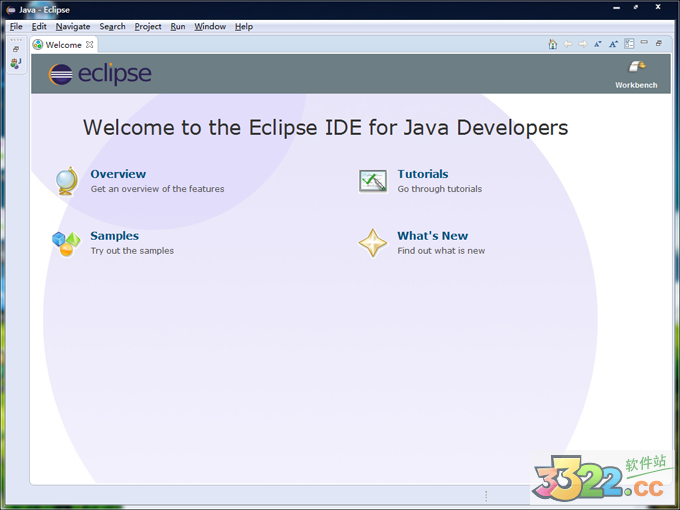This screenshot has width=680, height=510.
Task: Open the Search menu
Action: 112,26
